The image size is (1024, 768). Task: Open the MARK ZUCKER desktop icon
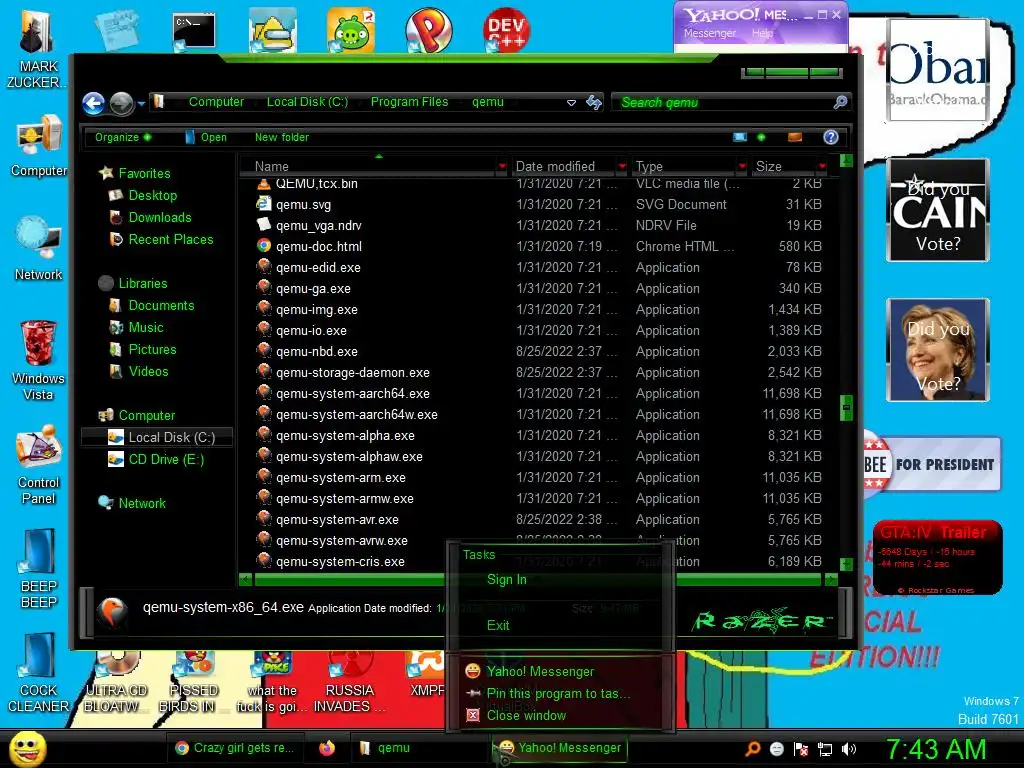point(37,49)
